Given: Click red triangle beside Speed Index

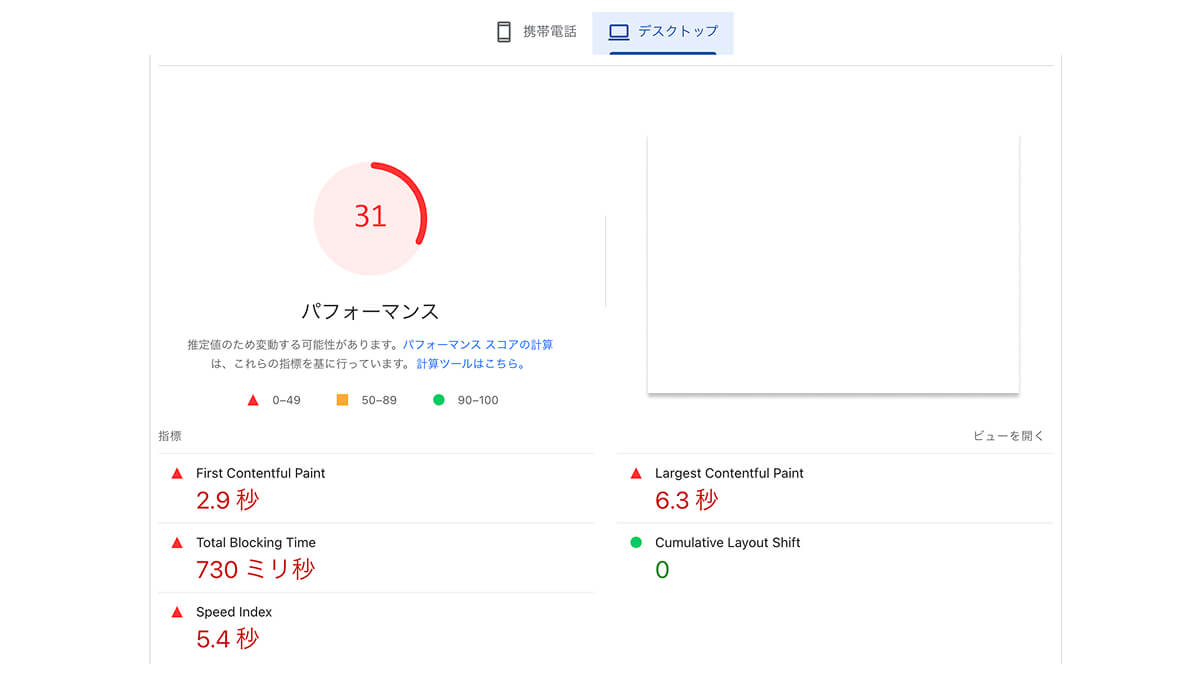Looking at the screenshot, I should pos(177,612).
